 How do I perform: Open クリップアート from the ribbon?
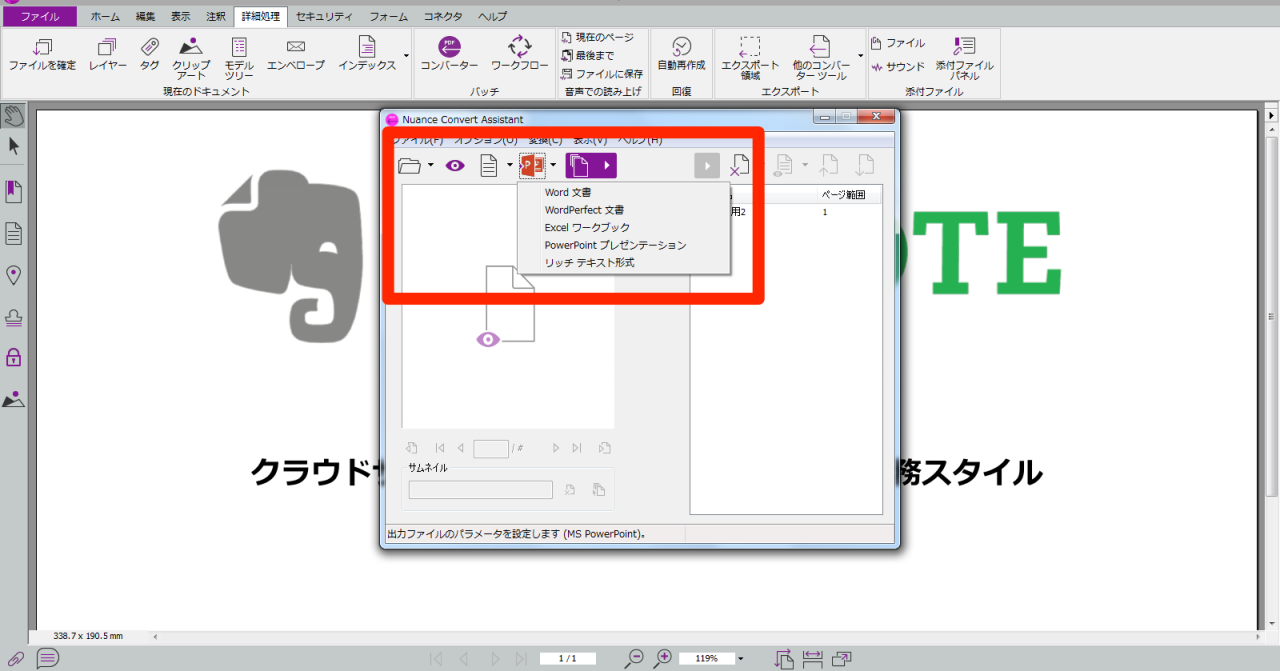[x=191, y=59]
